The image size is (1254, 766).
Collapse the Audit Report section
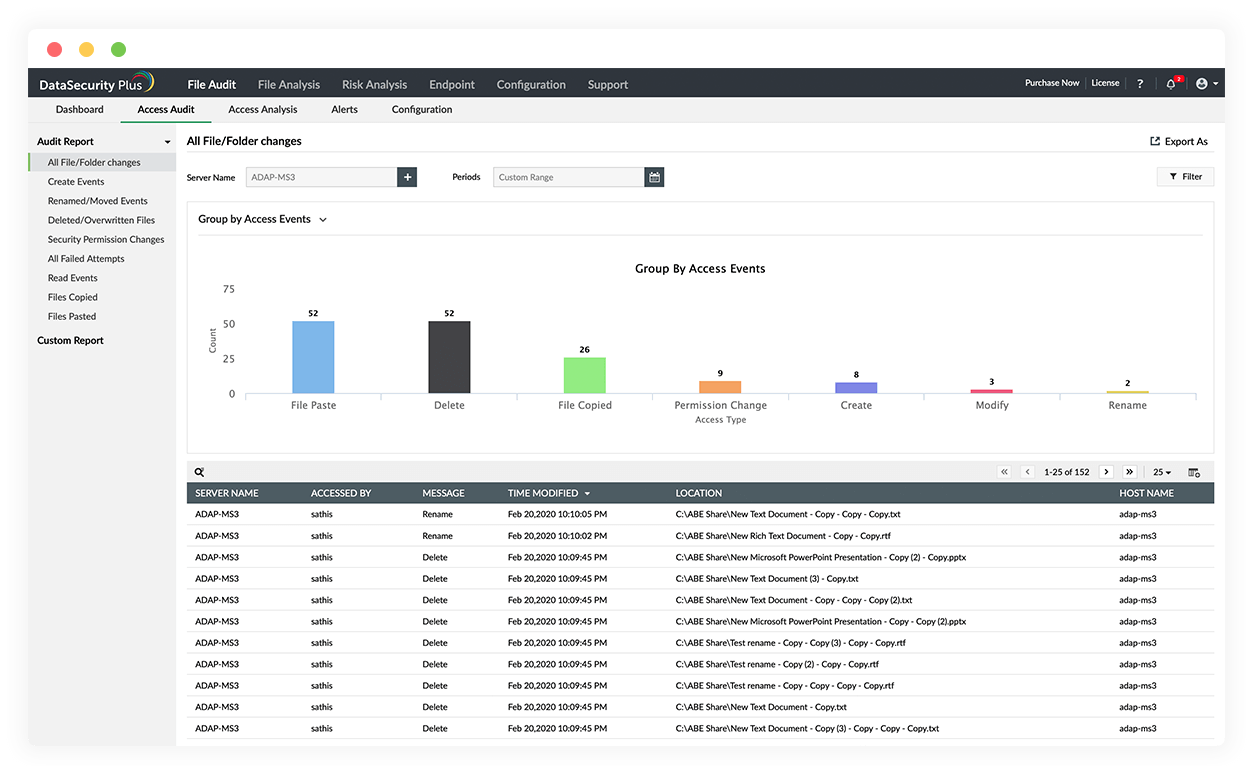pyautogui.click(x=167, y=141)
